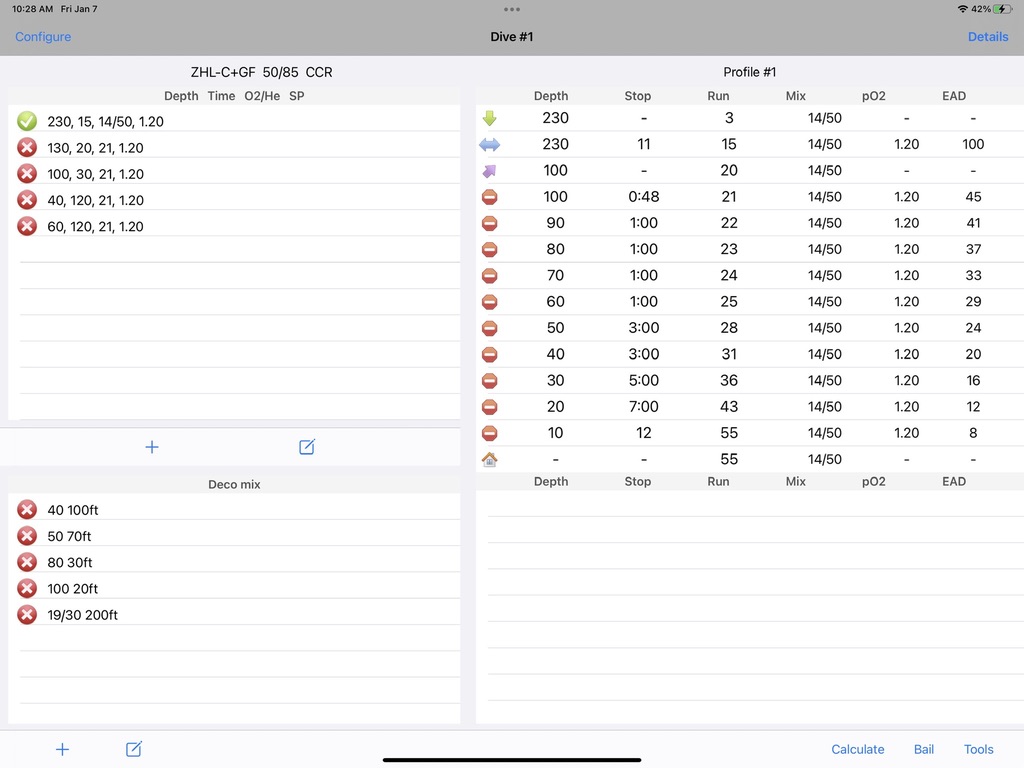
Task: Tap the edit icon below deco mix list
Action: pyautogui.click(x=134, y=749)
